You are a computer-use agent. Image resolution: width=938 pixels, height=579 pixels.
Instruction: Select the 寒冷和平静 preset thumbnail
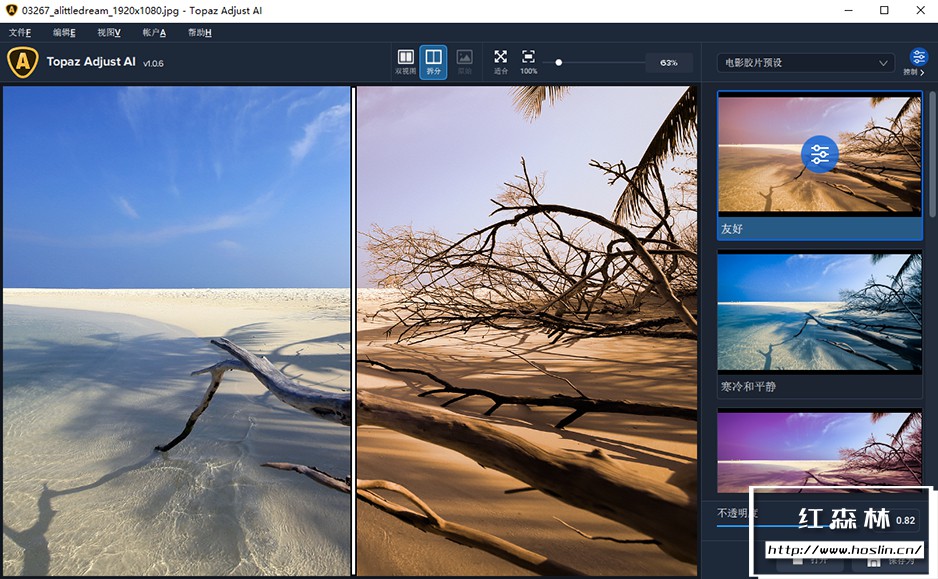[820, 312]
